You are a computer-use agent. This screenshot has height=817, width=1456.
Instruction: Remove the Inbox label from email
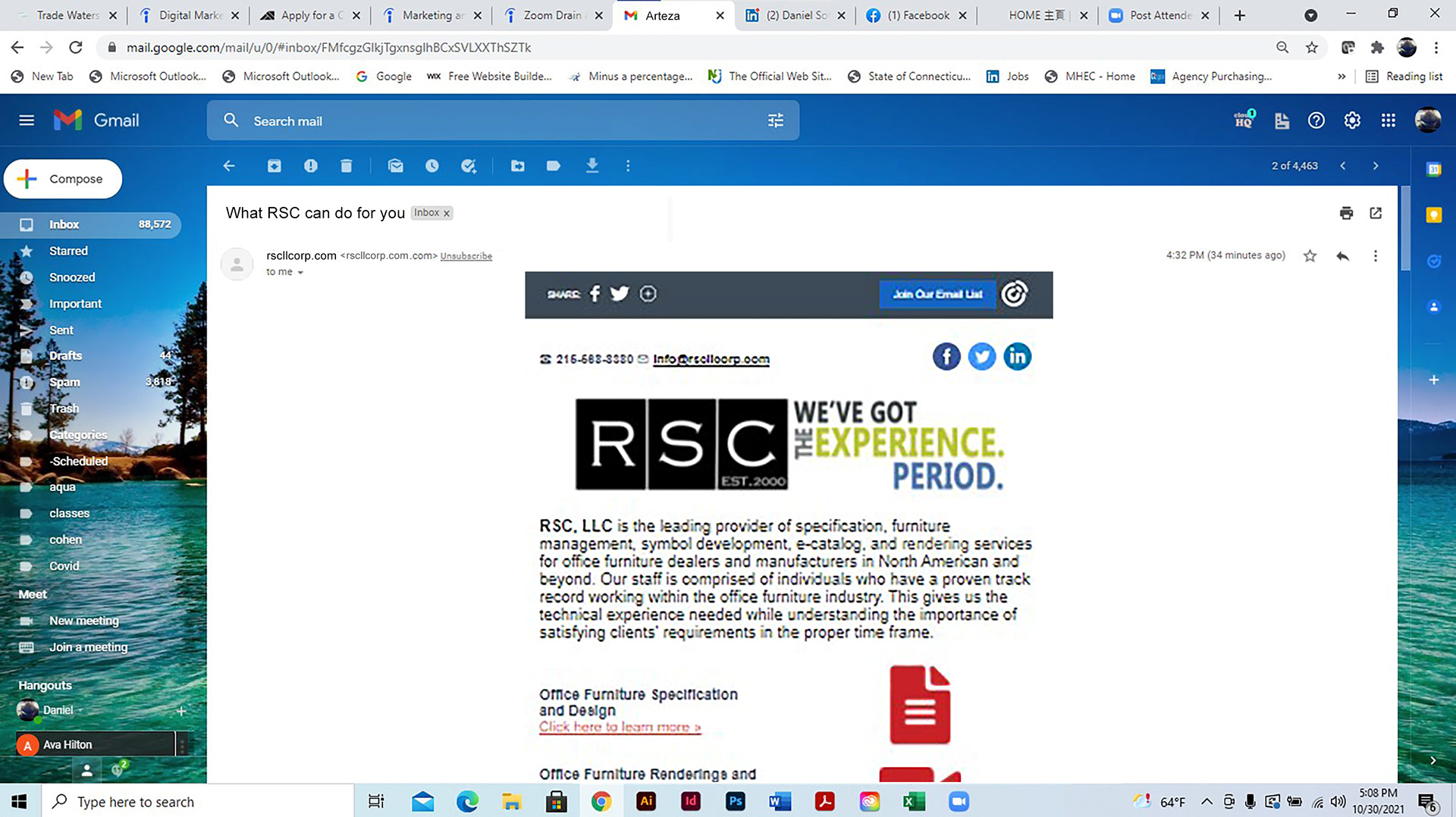click(x=447, y=214)
